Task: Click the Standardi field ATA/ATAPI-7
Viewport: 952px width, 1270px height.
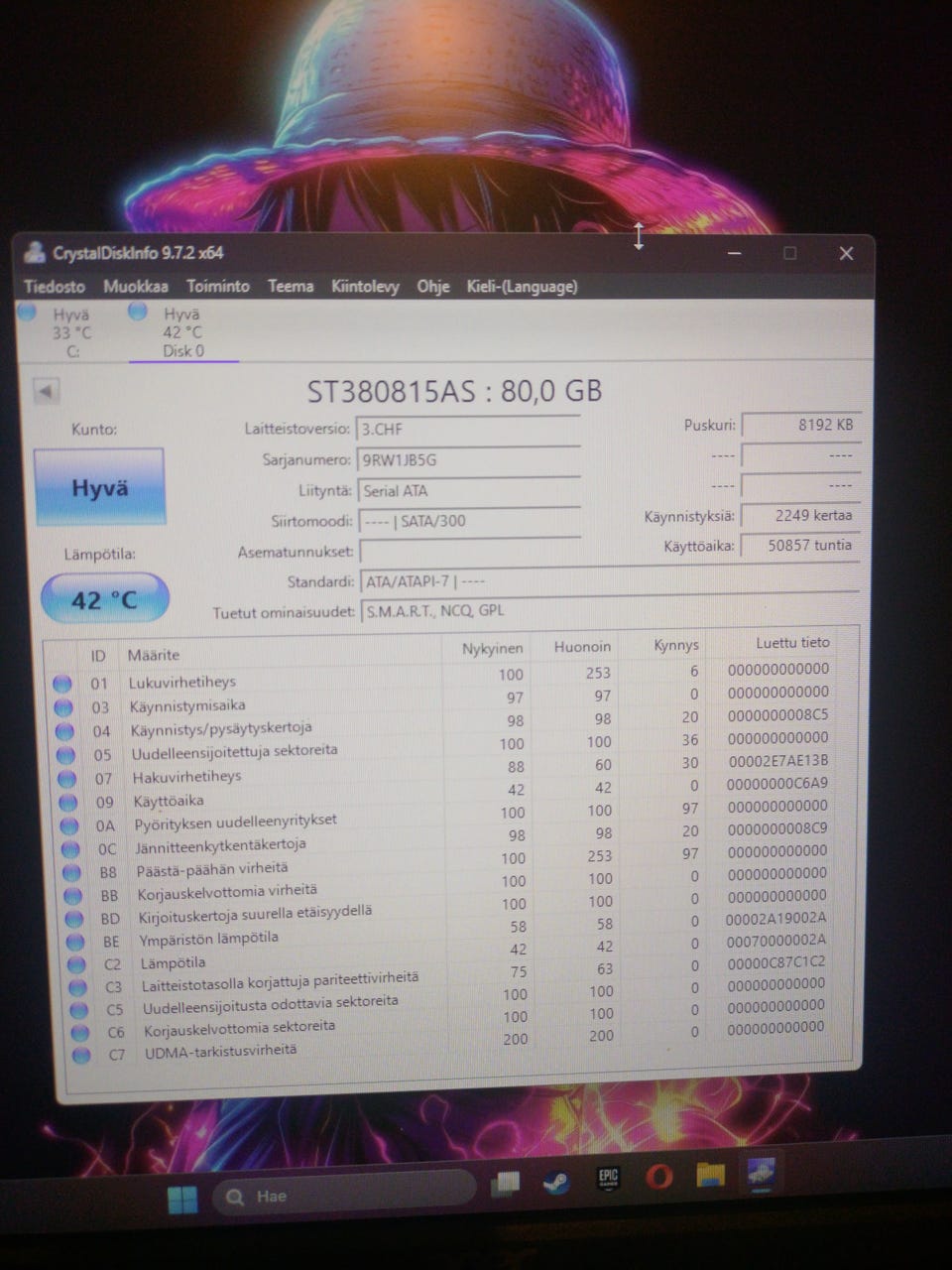Action: tap(608, 581)
